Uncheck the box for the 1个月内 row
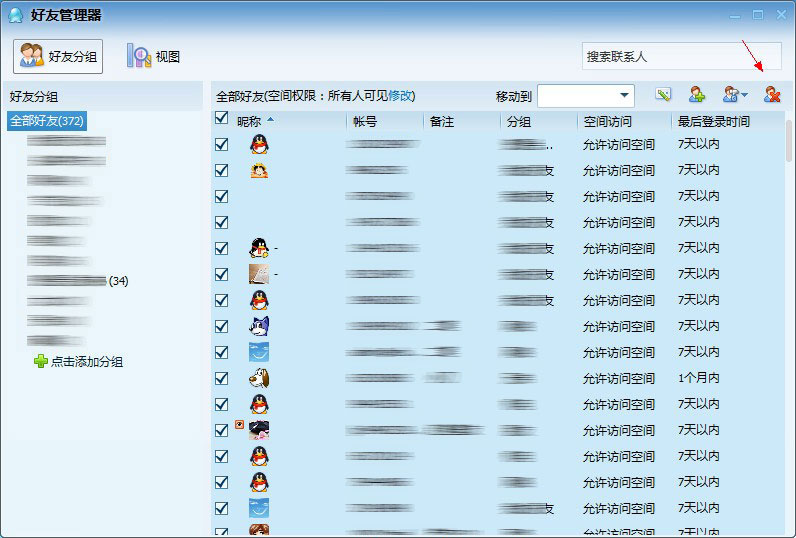This screenshot has height=538, width=796. (x=221, y=378)
